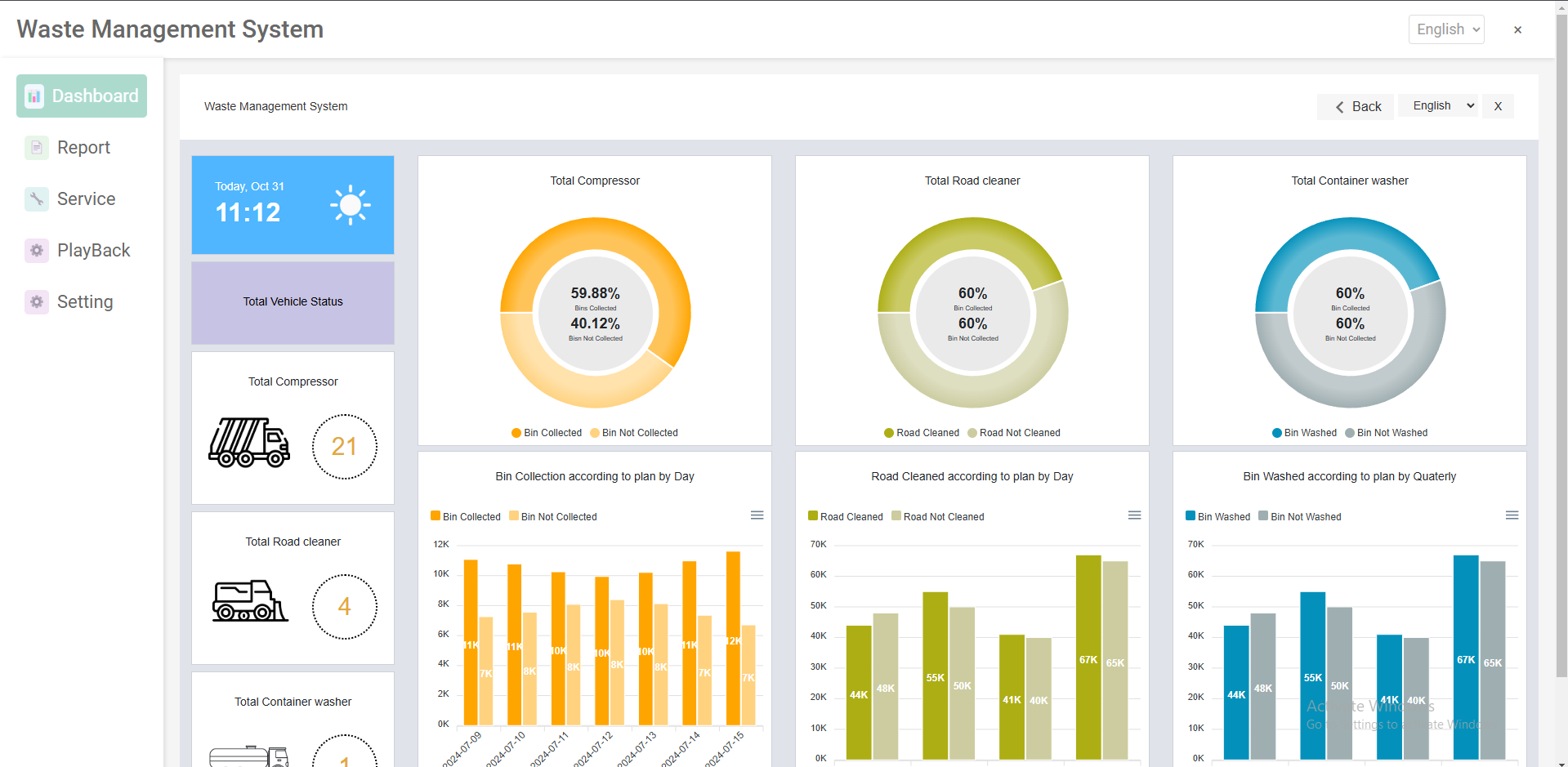Toggle Bin Not Washed series in bar chart
Image resolution: width=1568 pixels, height=767 pixels.
(1300, 516)
